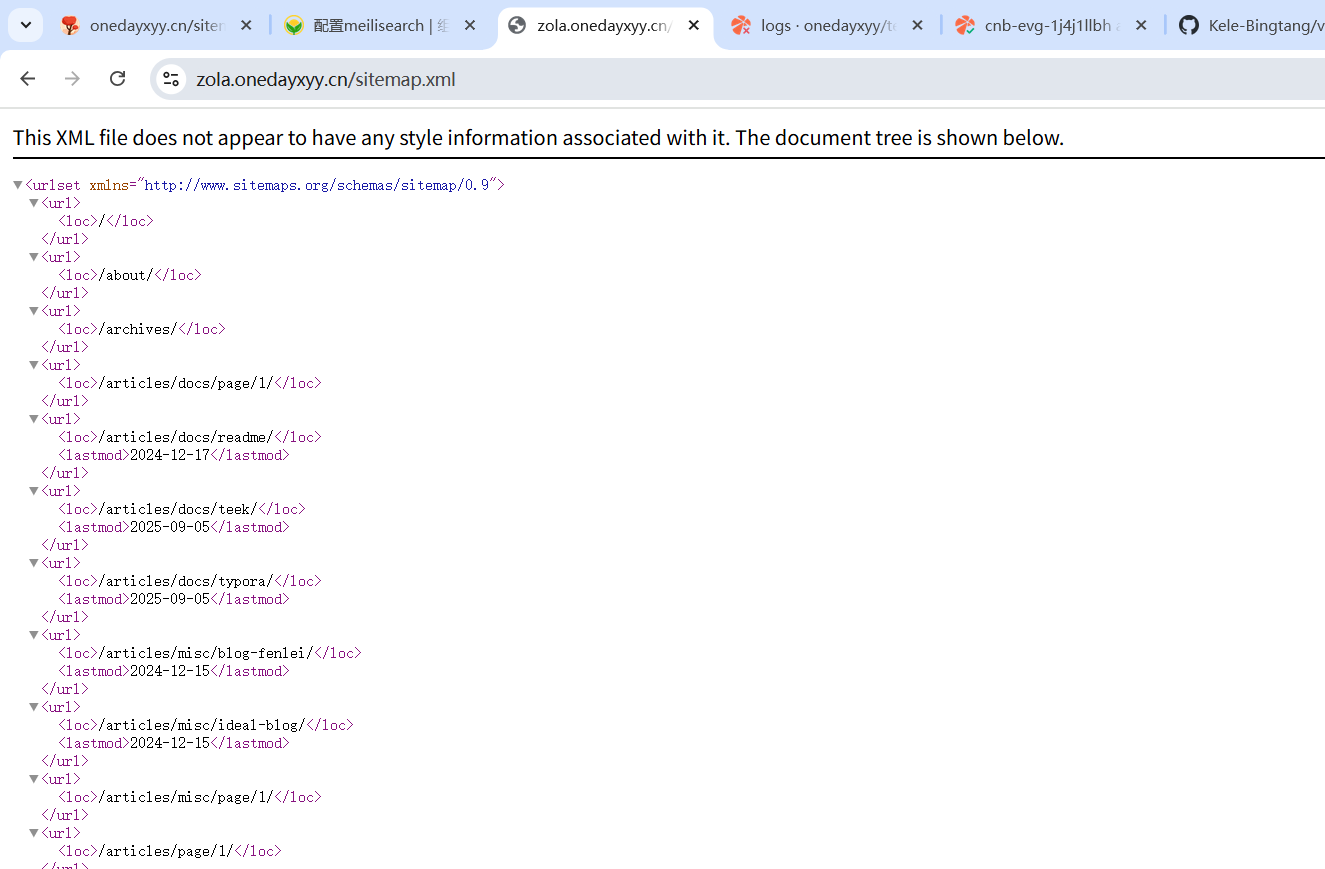This screenshot has width=1325, height=869.
Task: Switch to the 配置meilisearch tab
Action: point(380,25)
